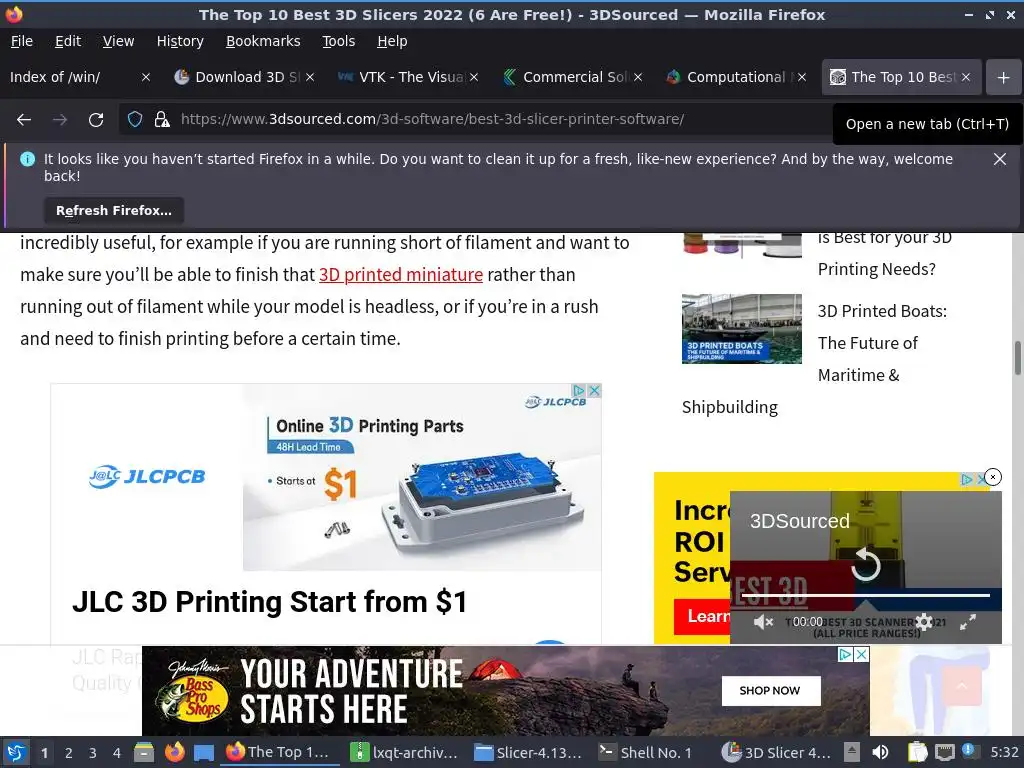Open the View menu
The height and width of the screenshot is (768, 1024).
[118, 41]
